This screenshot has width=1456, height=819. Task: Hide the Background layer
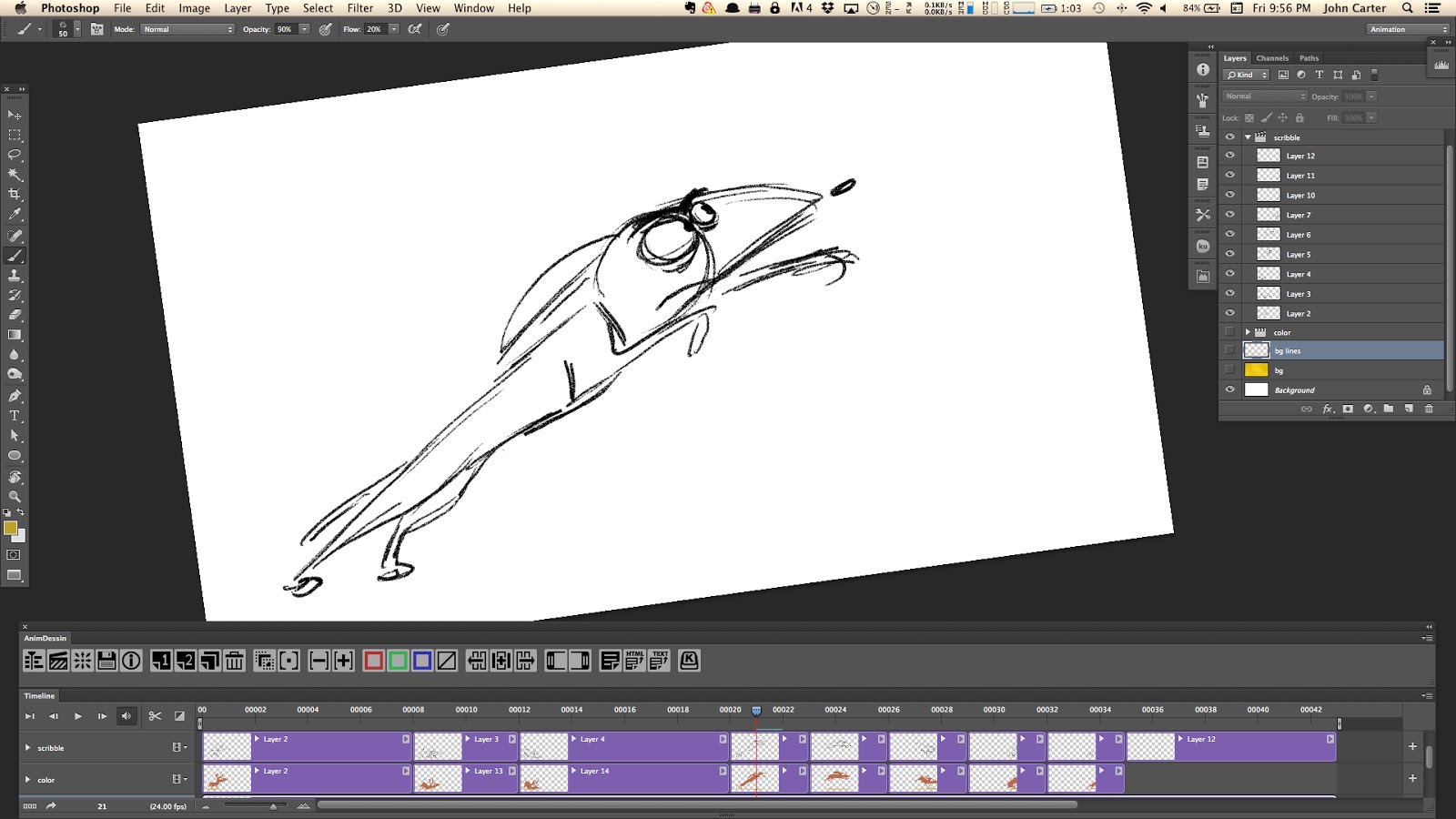[x=1230, y=389]
